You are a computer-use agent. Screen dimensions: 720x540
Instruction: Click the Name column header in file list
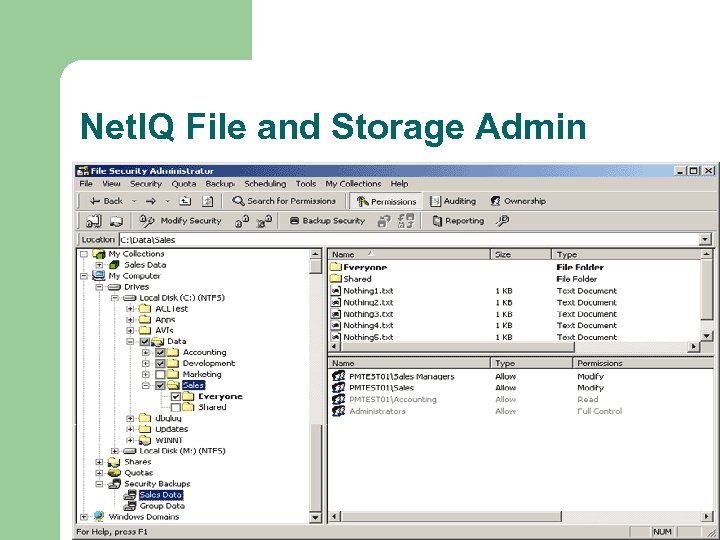(410, 254)
